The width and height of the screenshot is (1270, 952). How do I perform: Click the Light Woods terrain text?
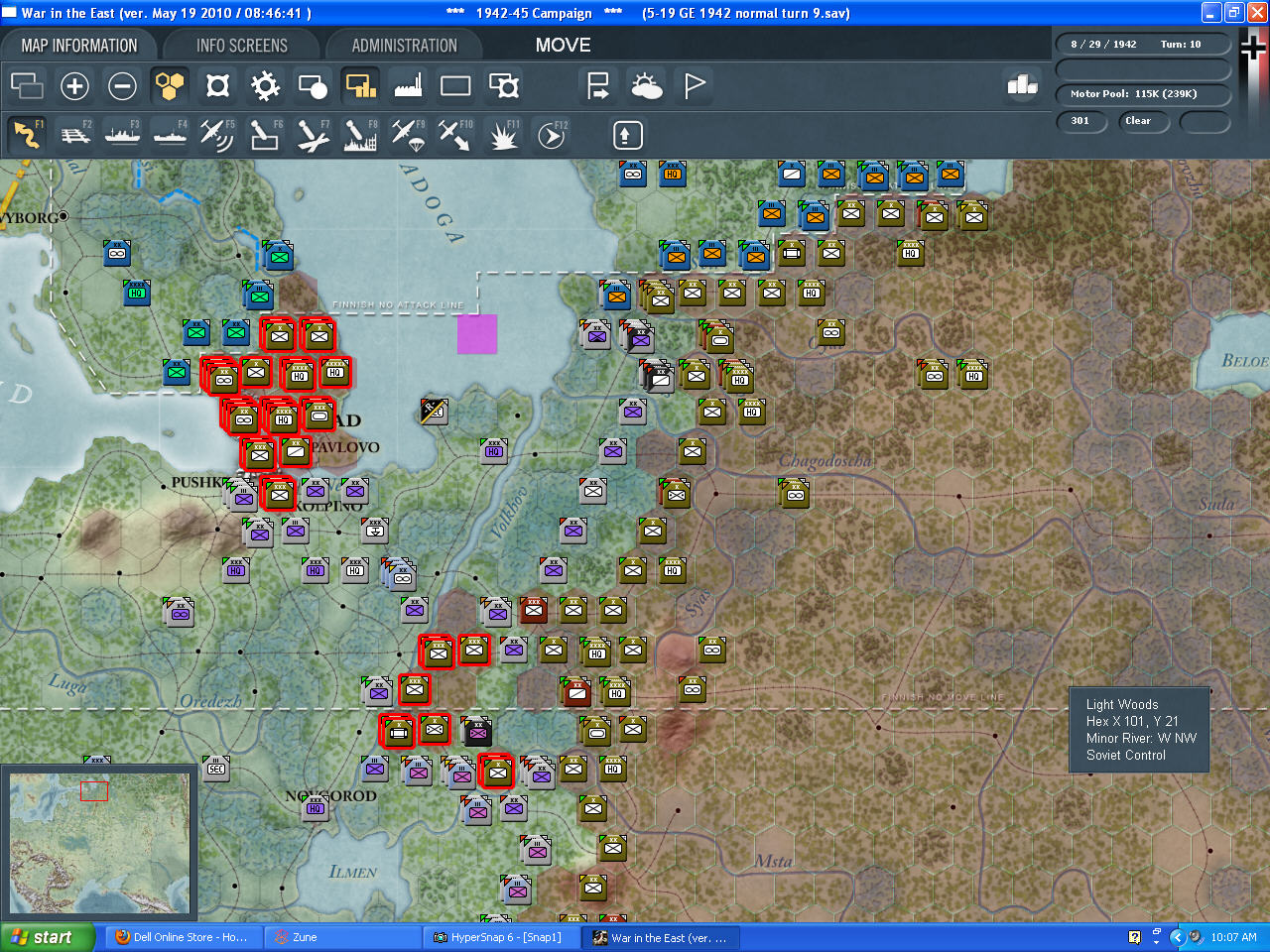[1122, 704]
